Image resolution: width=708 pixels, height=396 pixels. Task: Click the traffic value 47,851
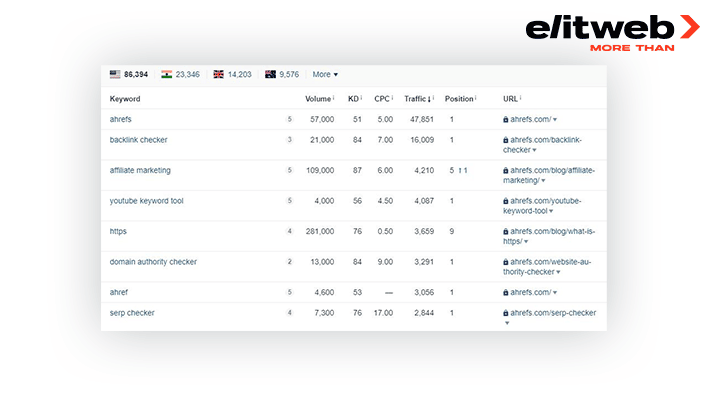pos(422,119)
